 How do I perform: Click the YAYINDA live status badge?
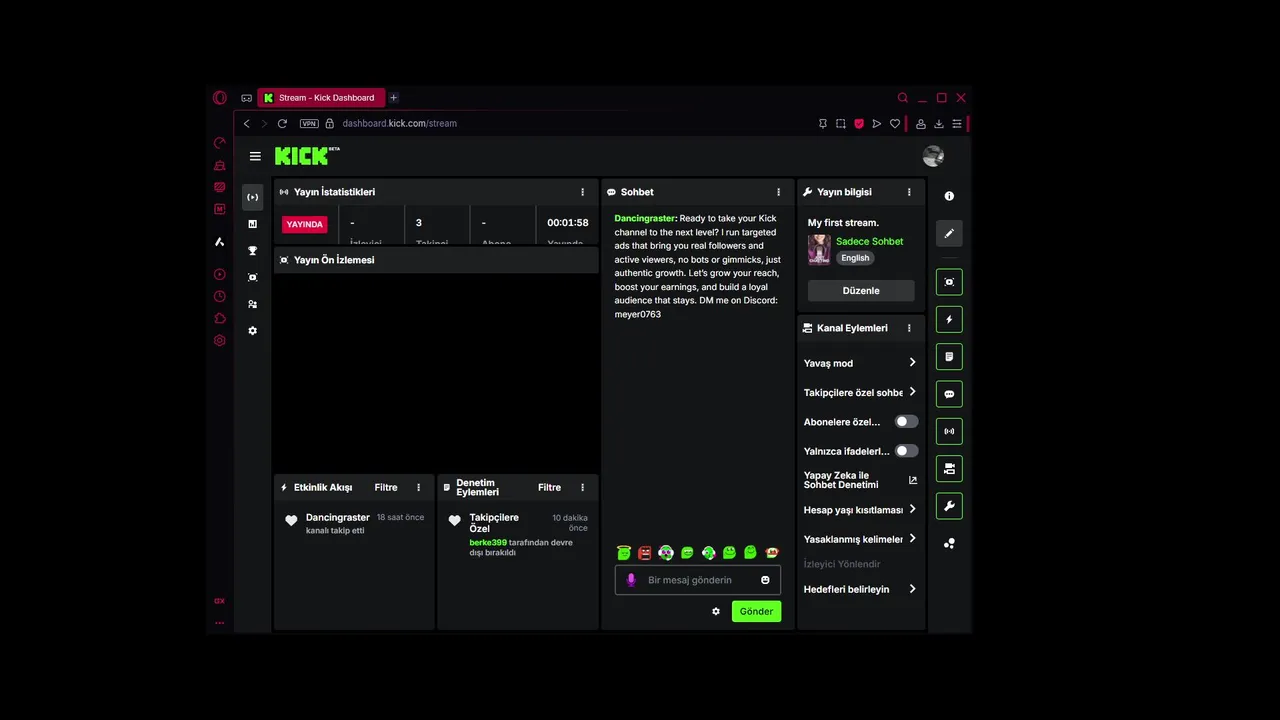305,225
